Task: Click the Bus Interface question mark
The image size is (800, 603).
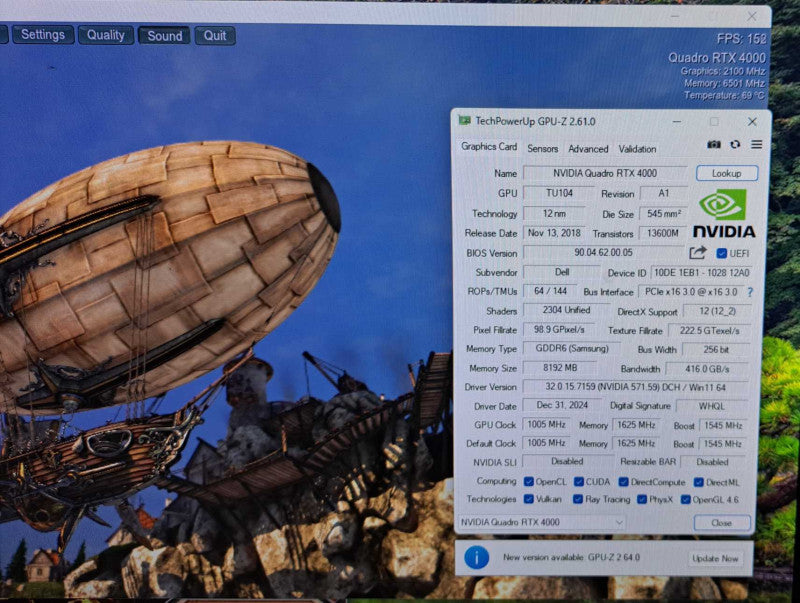Action: tap(750, 292)
